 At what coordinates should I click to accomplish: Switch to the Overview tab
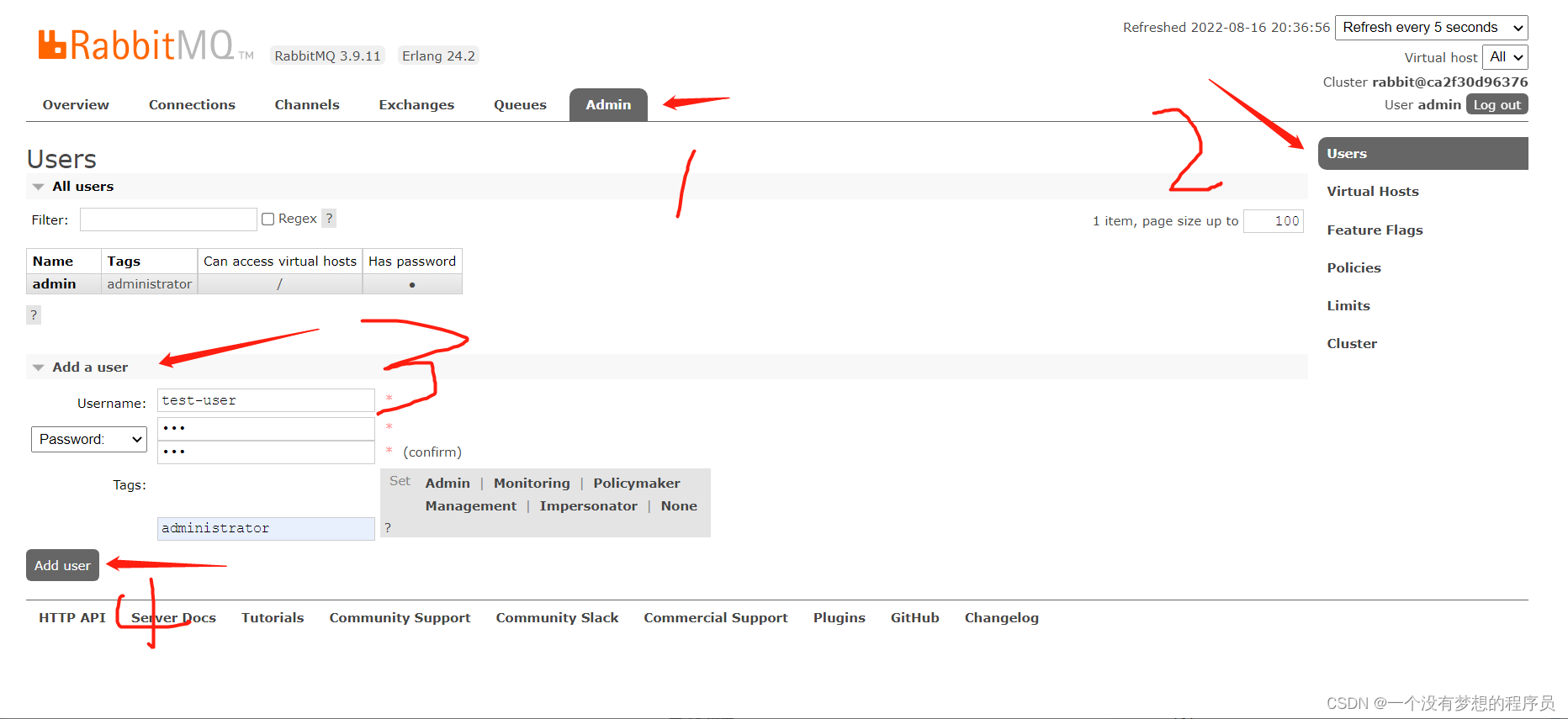(x=76, y=105)
